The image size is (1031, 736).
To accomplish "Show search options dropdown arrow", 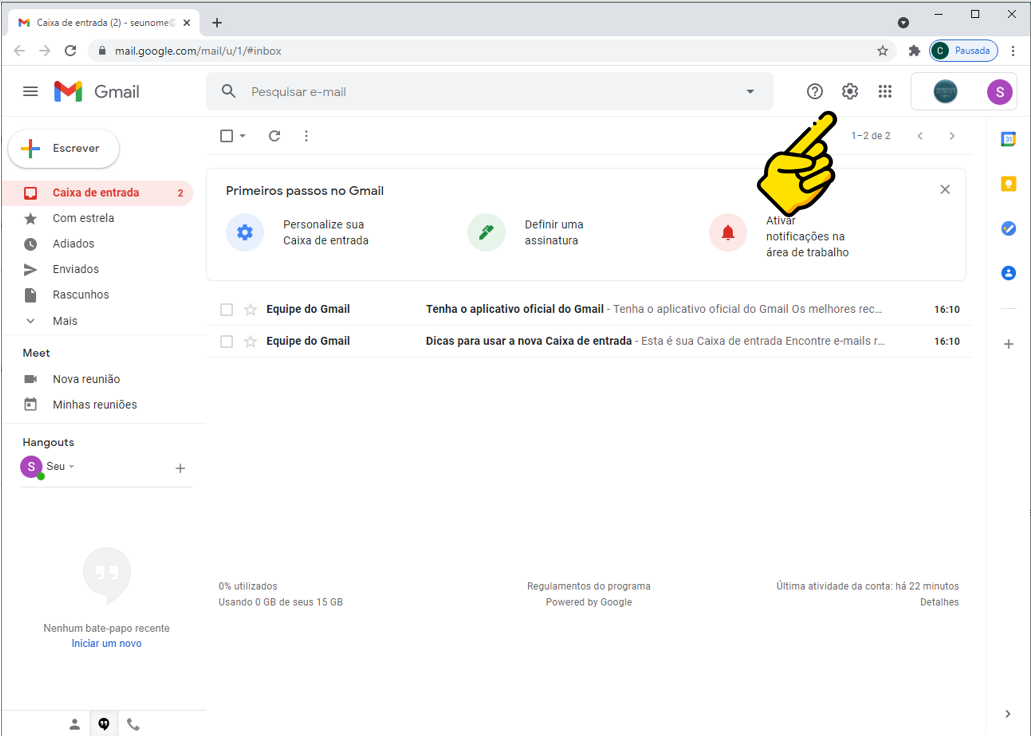I will (x=750, y=91).
